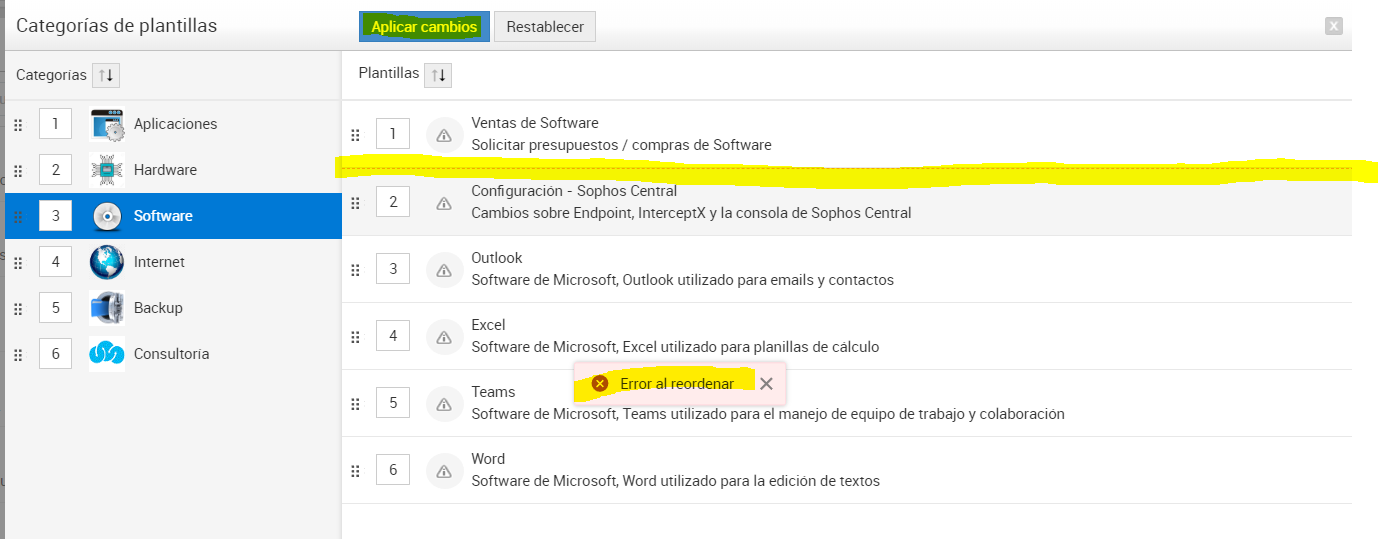
Task: Click drag handle of Configuración - Sophos Central
Action: click(355, 203)
